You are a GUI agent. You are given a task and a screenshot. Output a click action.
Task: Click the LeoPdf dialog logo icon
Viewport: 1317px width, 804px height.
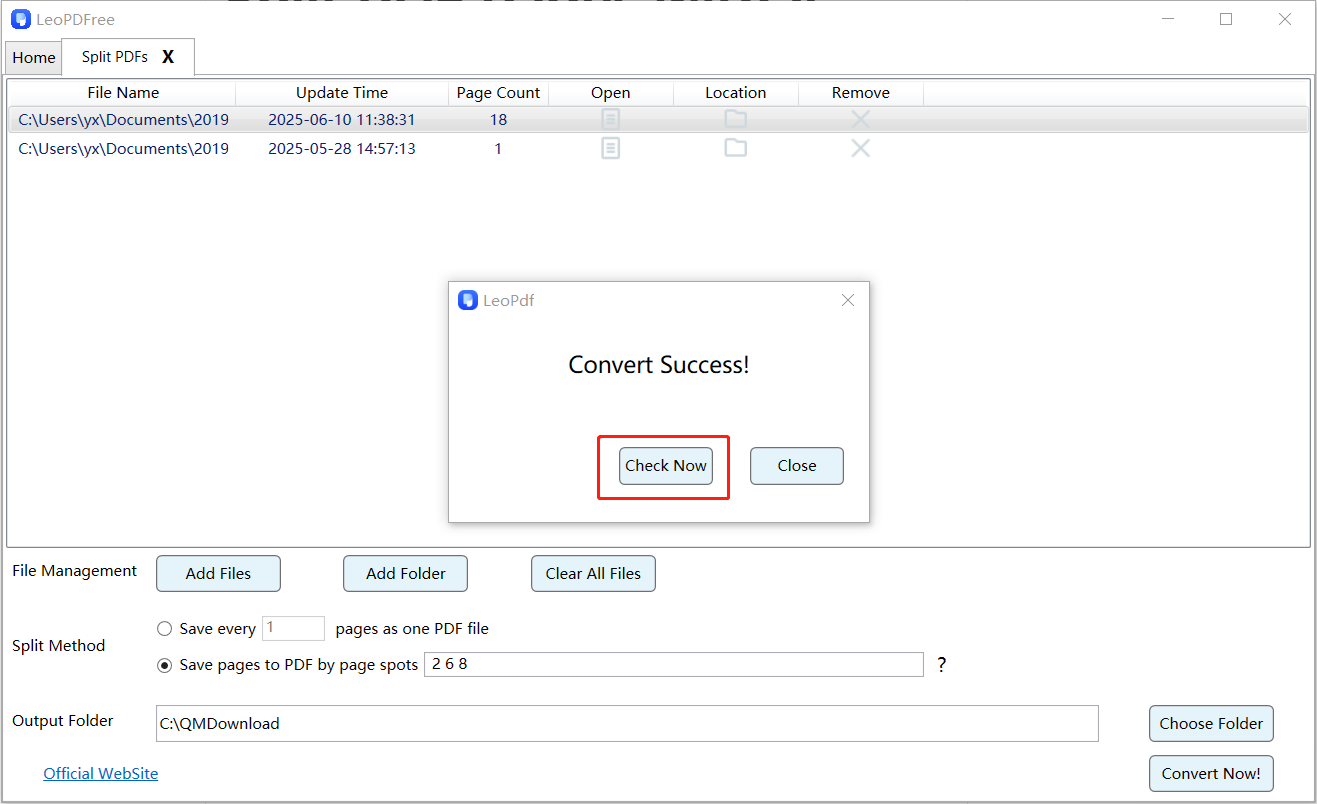468,300
